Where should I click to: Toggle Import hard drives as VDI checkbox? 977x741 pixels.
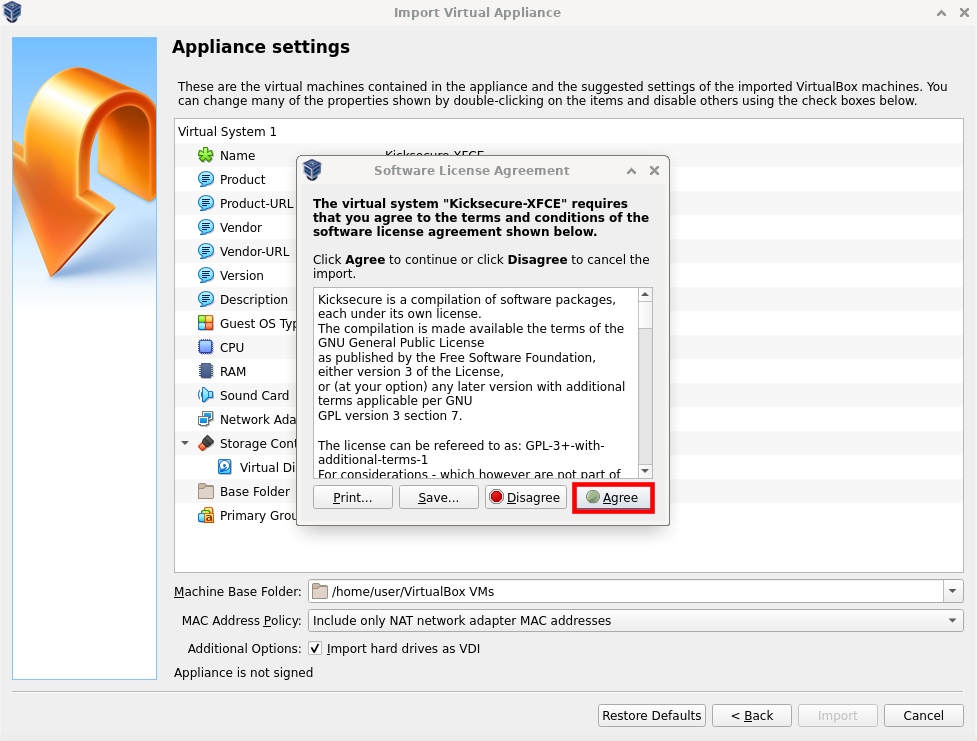[315, 648]
